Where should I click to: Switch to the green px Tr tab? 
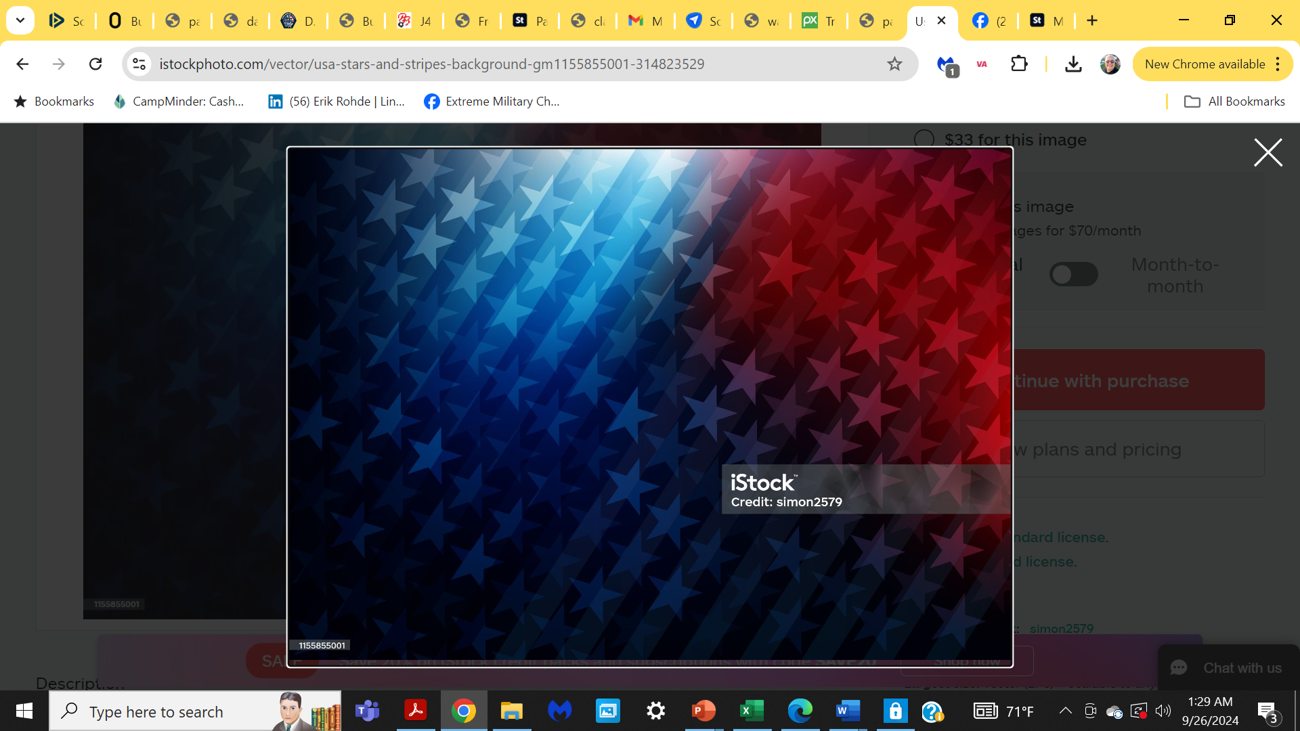(x=818, y=20)
